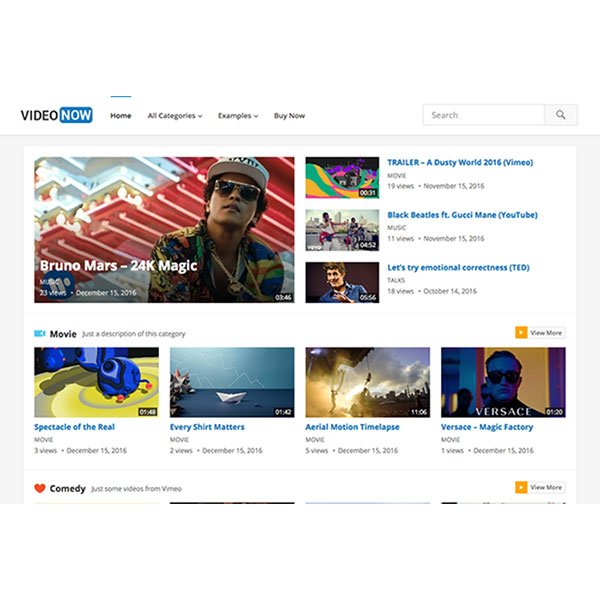Open the emotional correctness TED talk link
The width and height of the screenshot is (600, 600).
(x=458, y=268)
